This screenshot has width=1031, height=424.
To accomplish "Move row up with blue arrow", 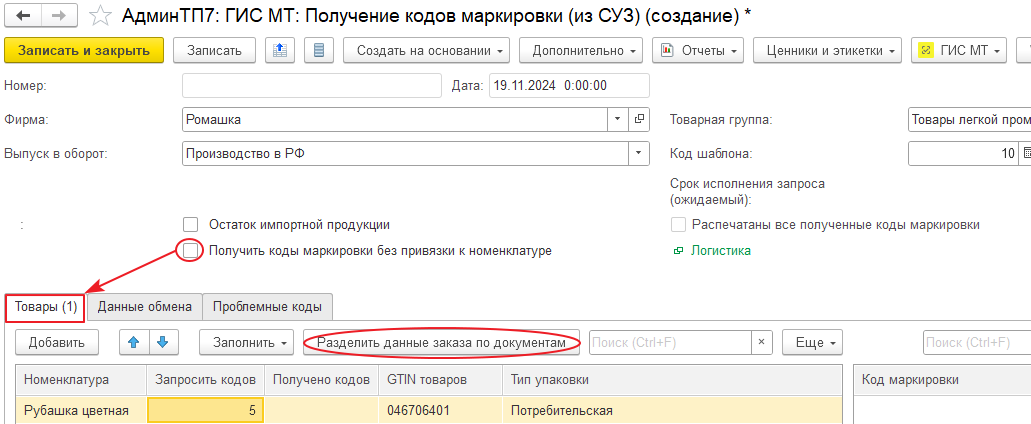I will point(133,342).
